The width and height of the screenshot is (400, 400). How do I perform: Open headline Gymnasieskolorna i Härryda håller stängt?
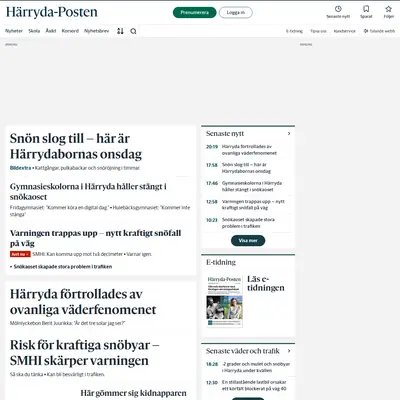[x=88, y=191]
